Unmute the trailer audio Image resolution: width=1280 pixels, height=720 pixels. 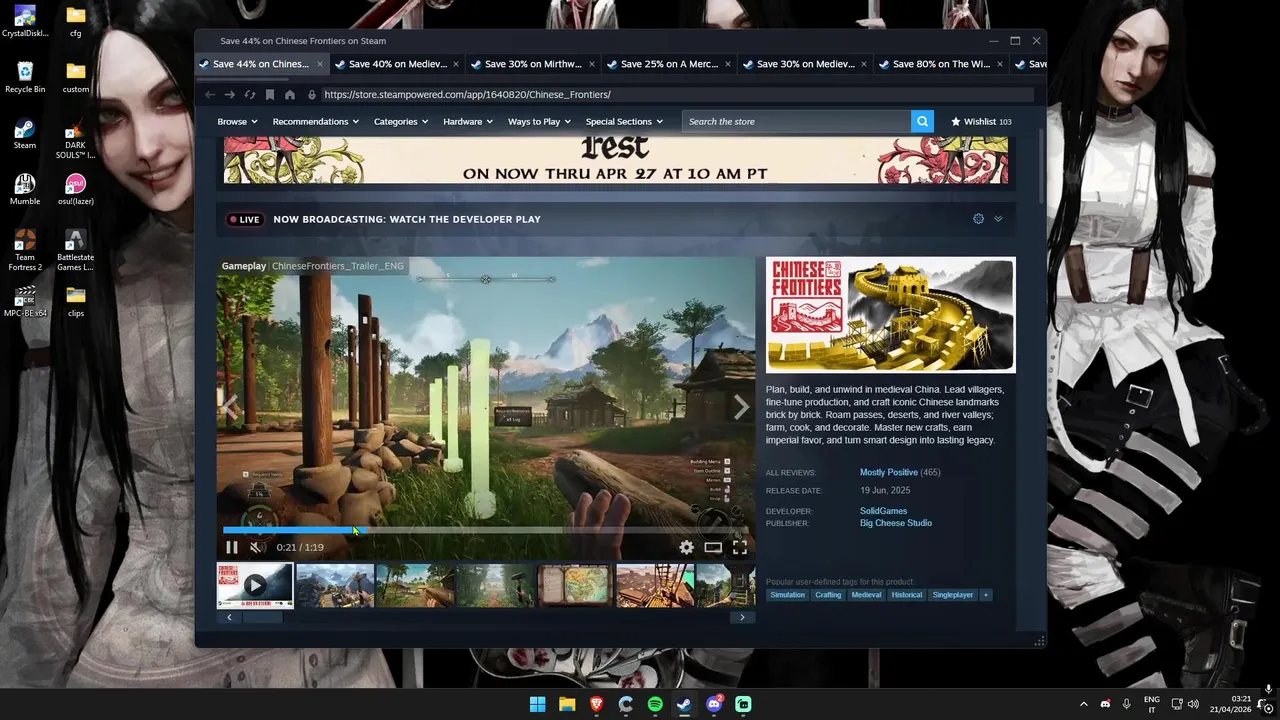[x=257, y=547]
